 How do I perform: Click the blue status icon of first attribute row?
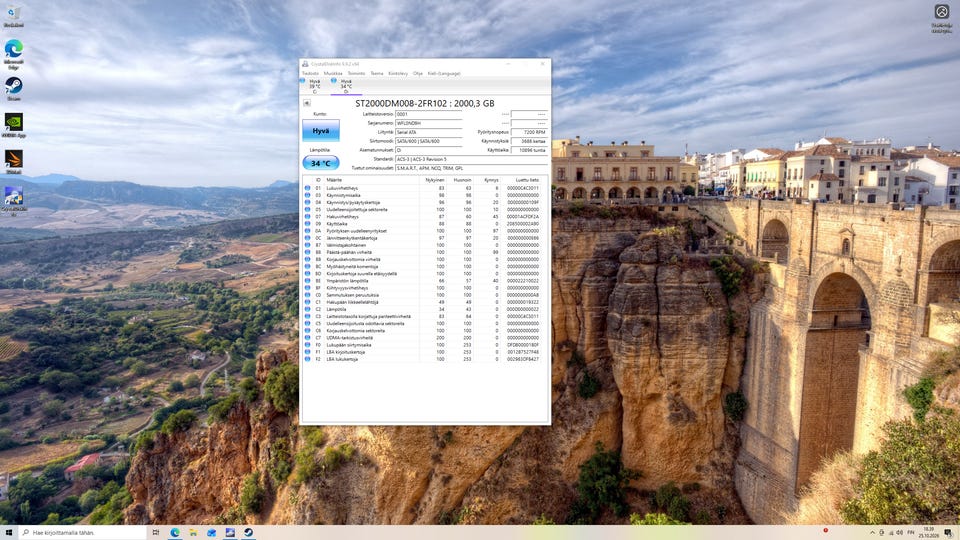[x=307, y=188]
